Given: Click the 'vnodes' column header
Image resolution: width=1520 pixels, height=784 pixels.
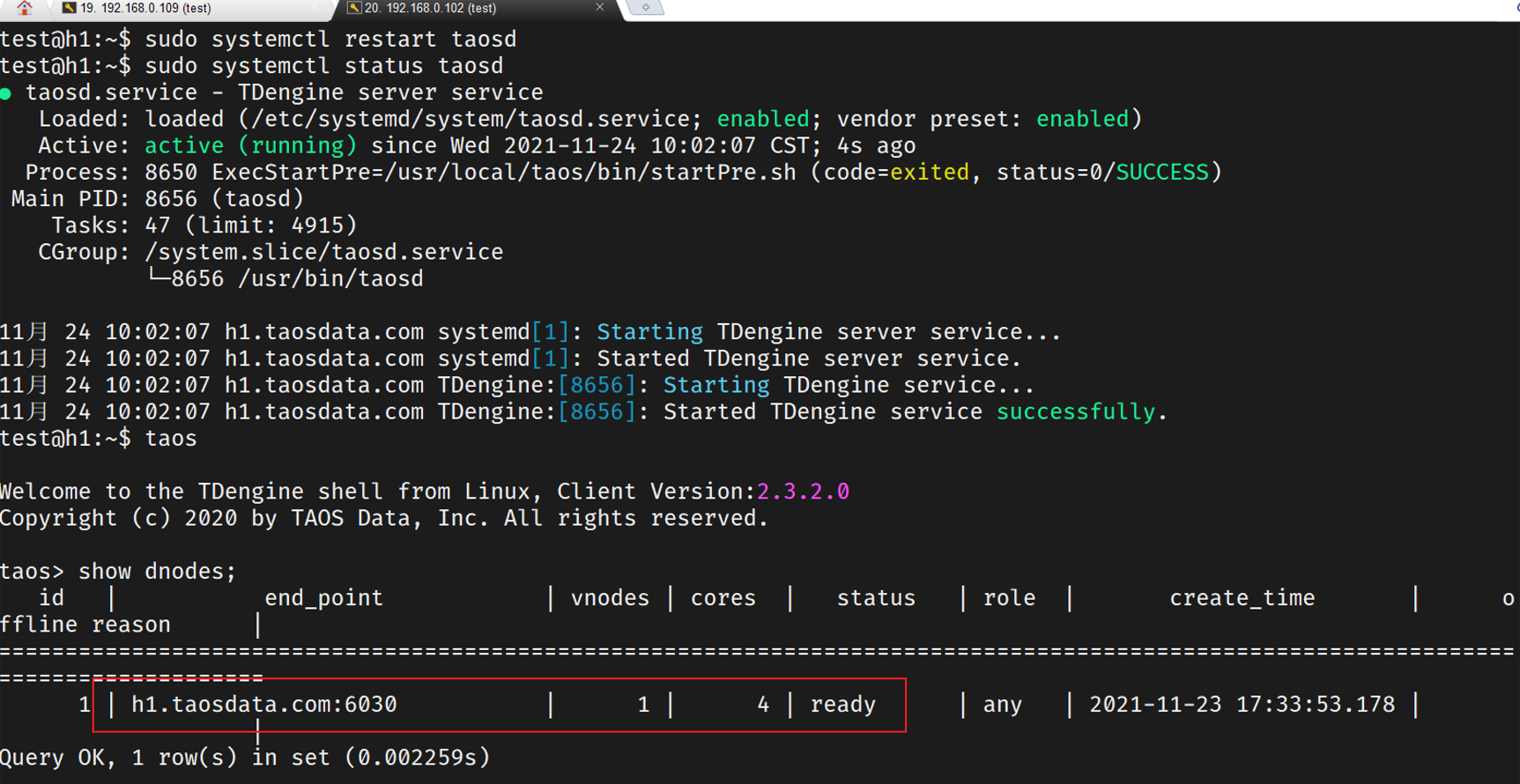Looking at the screenshot, I should click(x=610, y=598).
